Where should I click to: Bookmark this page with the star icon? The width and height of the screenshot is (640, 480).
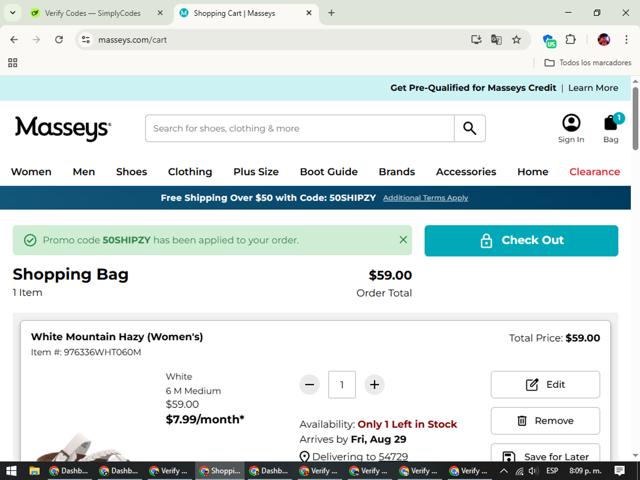point(516,40)
